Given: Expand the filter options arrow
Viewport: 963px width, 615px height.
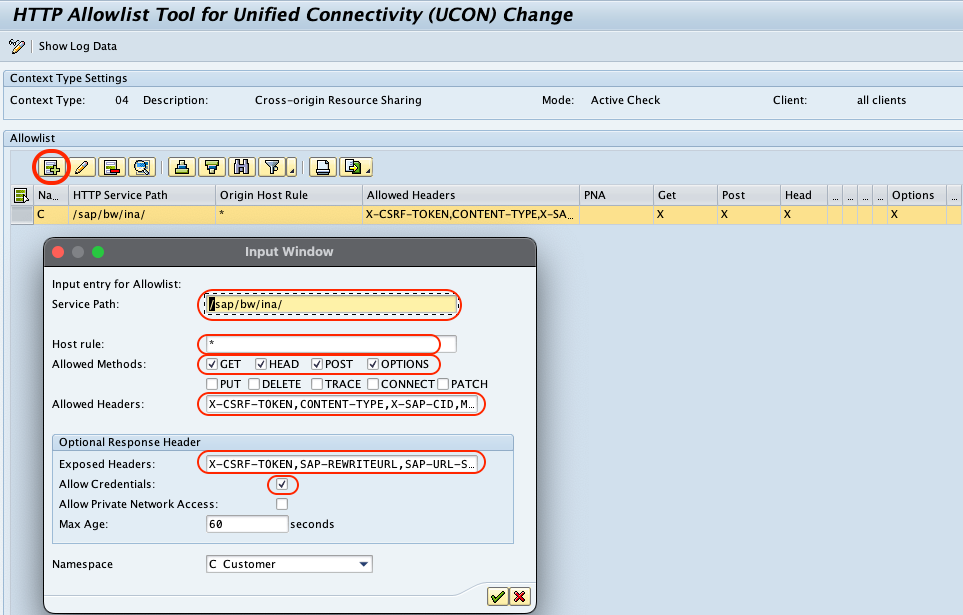Looking at the screenshot, I should (x=292, y=168).
